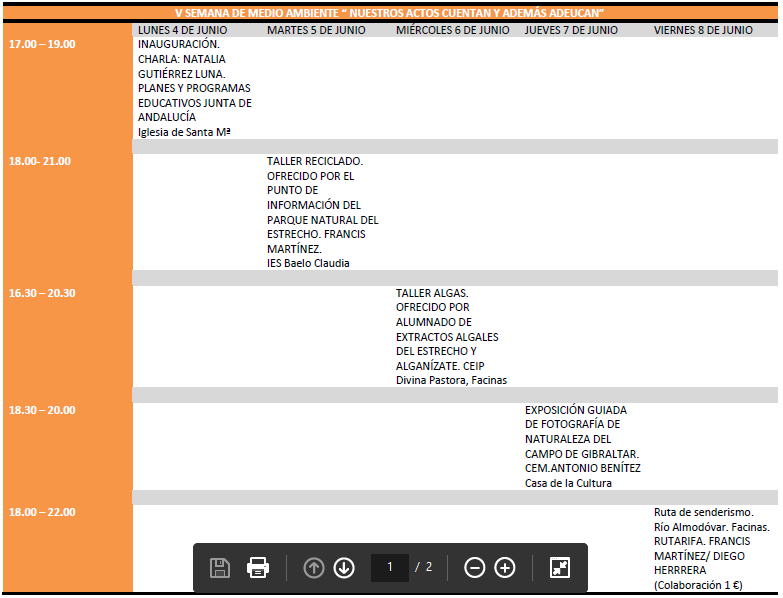This screenshot has height=598, width=783.
Task: Click the header 'VIERNES 8 DE JUNIO'
Action: tap(703, 30)
